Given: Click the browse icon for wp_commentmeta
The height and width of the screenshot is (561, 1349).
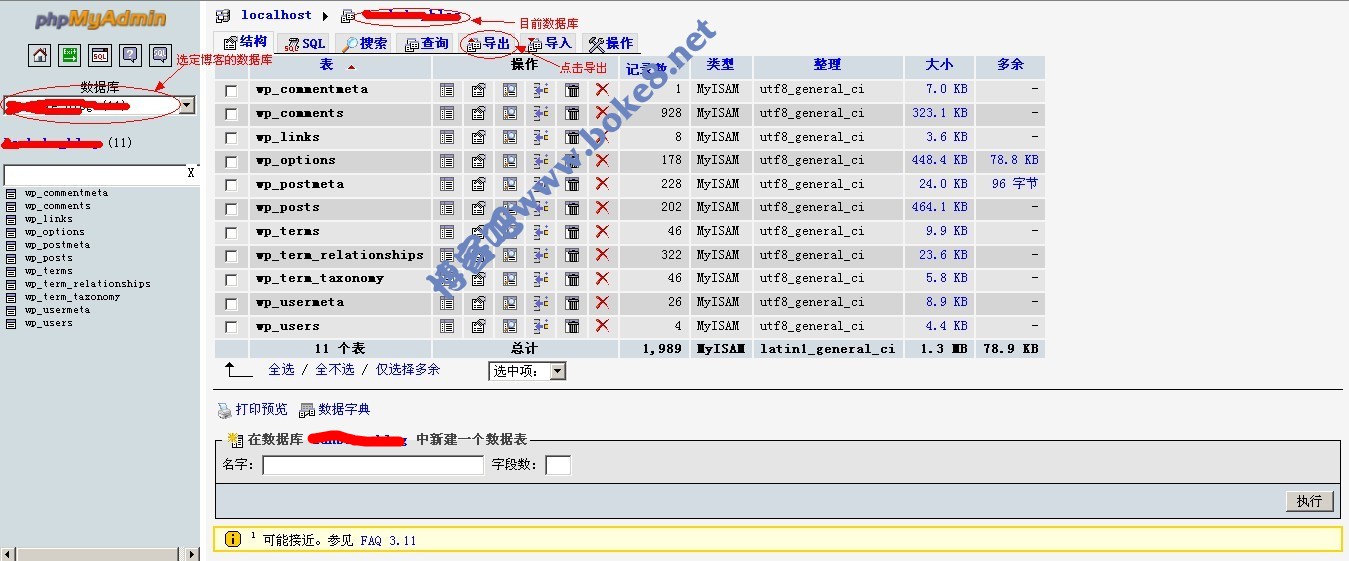Looking at the screenshot, I should [447, 90].
